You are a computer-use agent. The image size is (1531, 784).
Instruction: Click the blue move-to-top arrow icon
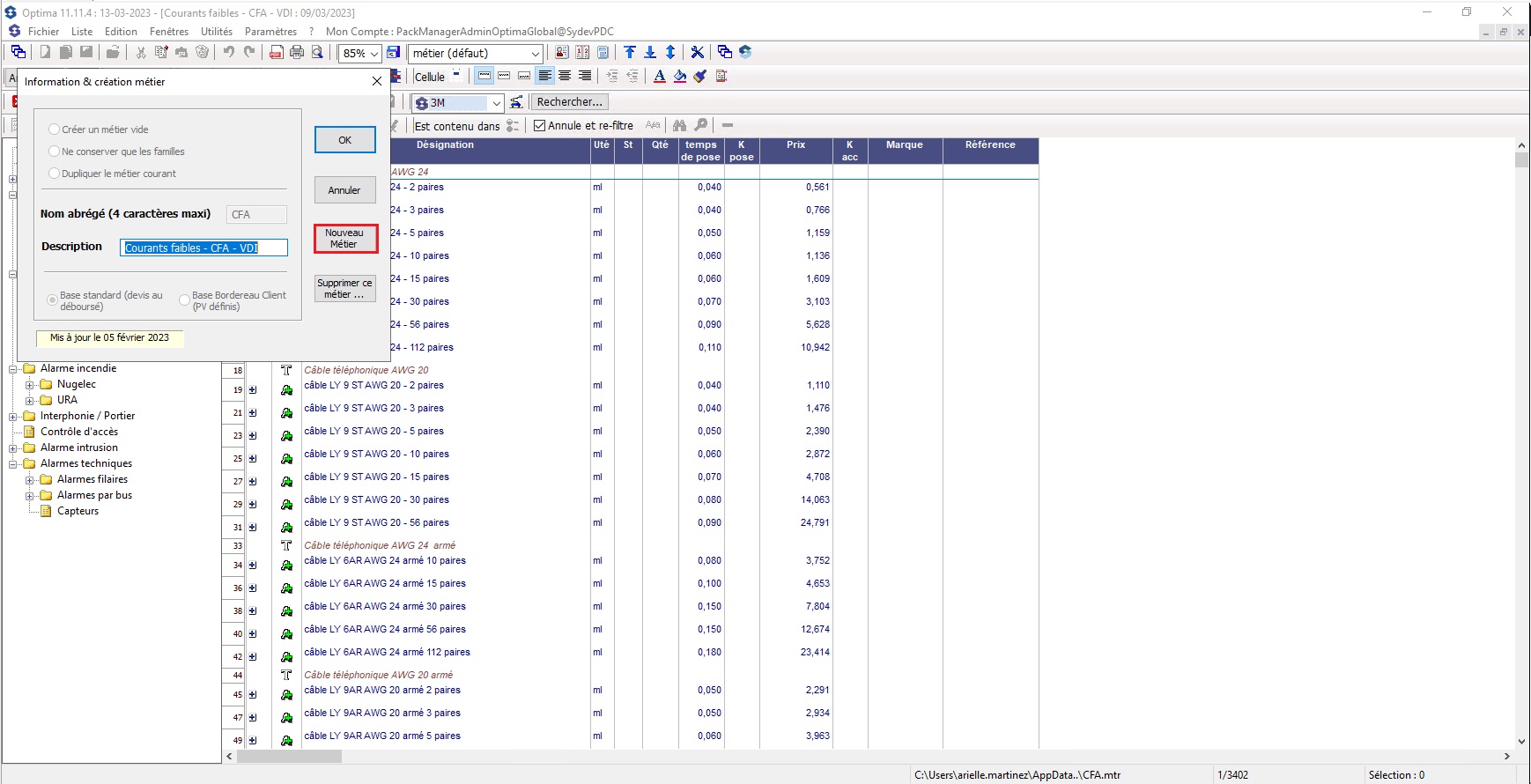pos(630,52)
